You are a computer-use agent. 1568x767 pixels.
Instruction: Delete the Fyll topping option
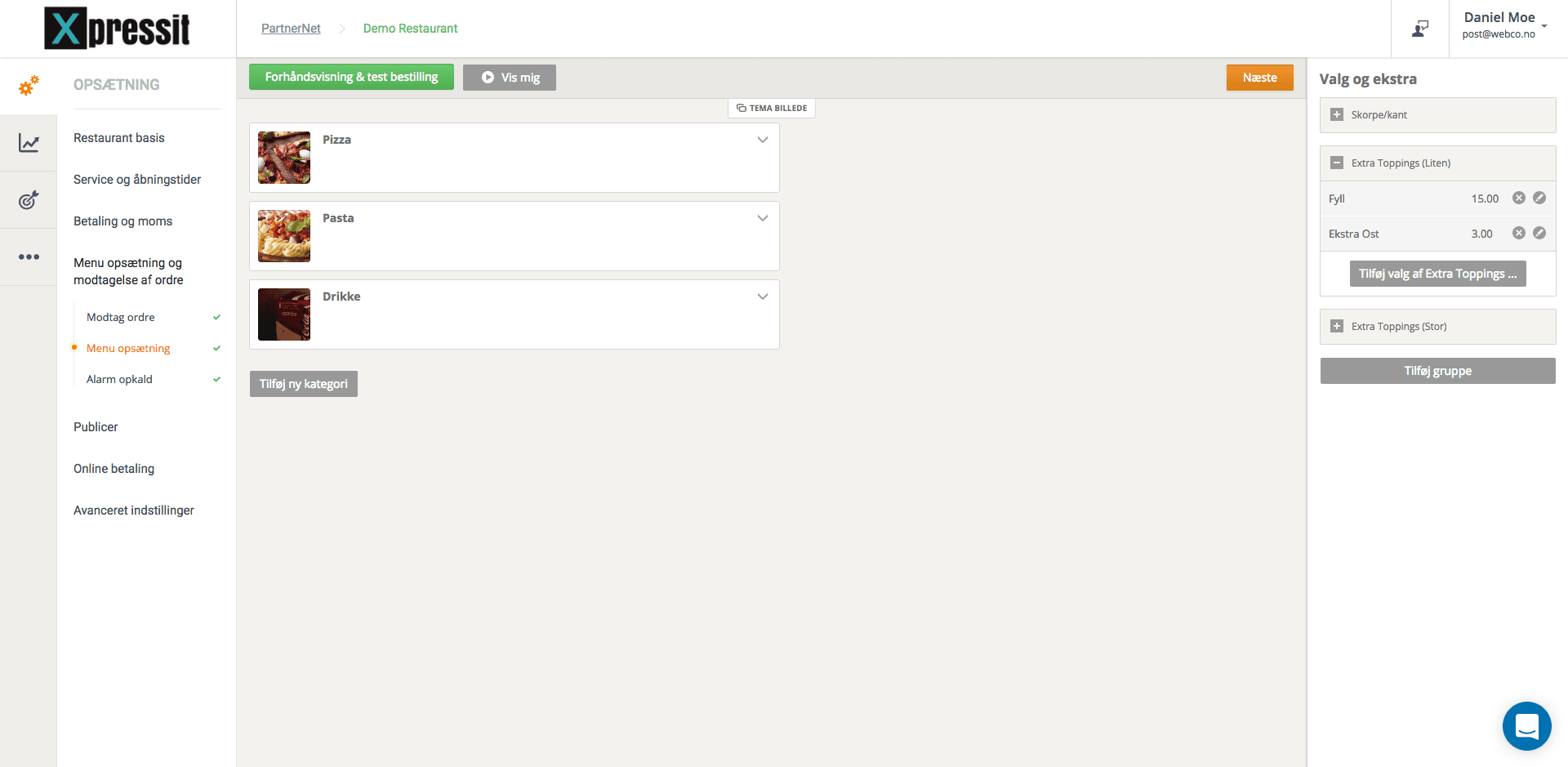(x=1519, y=198)
